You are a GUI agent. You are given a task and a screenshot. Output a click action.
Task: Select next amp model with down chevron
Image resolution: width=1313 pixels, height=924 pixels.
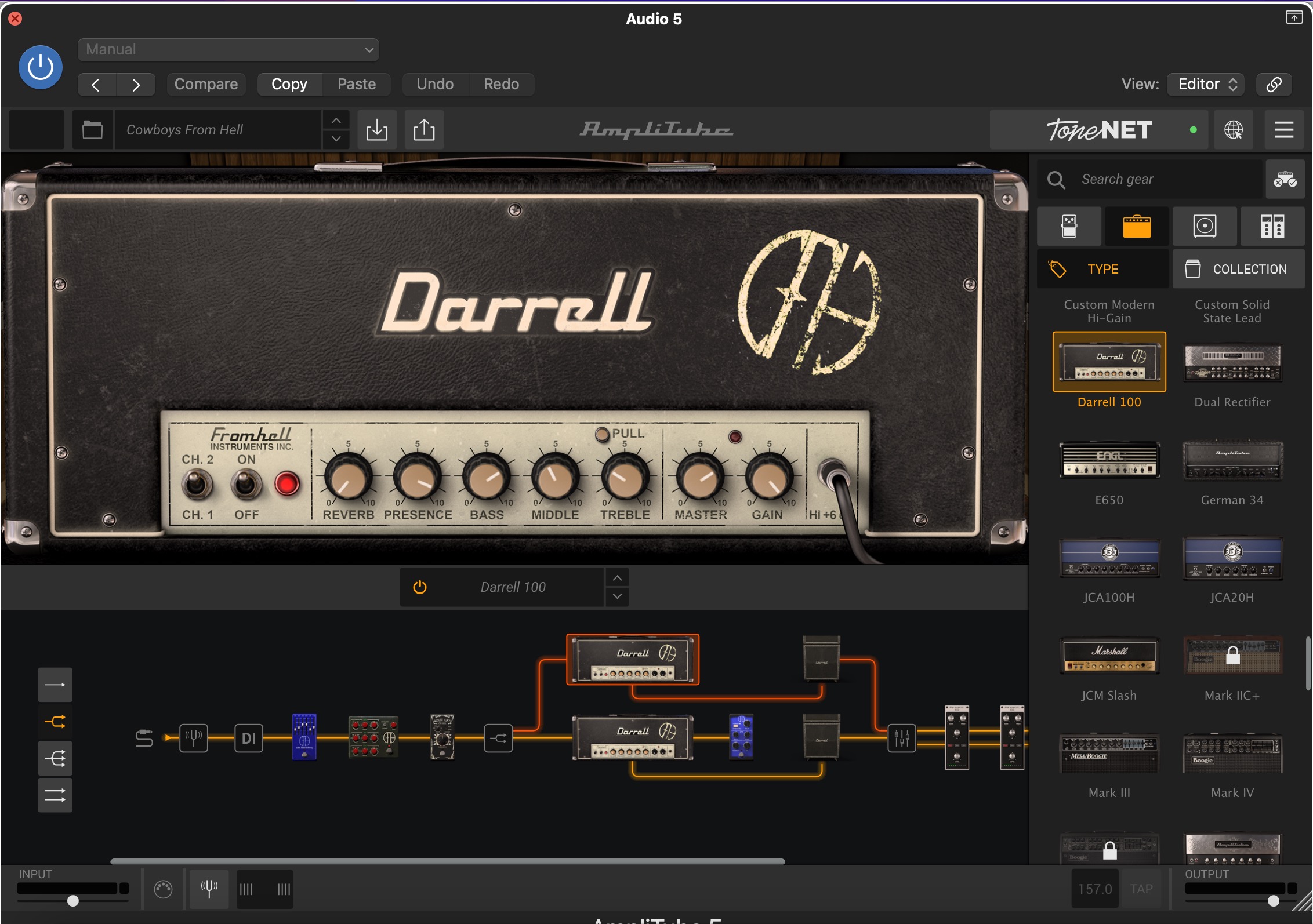[617, 596]
